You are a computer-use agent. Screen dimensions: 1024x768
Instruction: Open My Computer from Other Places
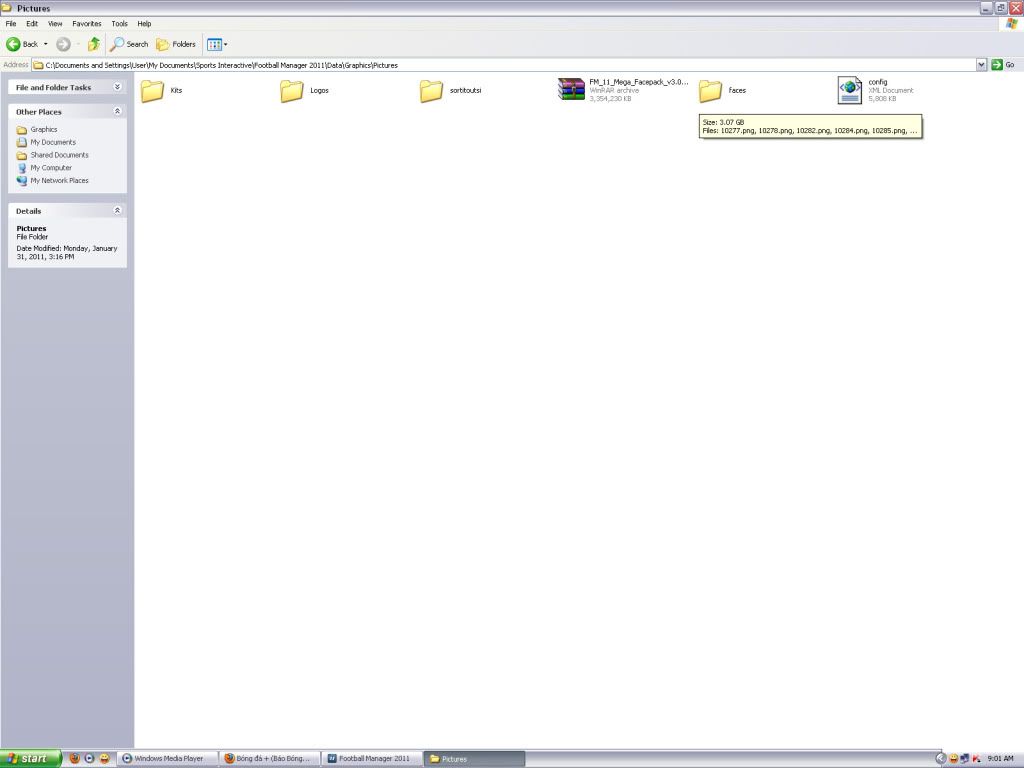click(51, 168)
